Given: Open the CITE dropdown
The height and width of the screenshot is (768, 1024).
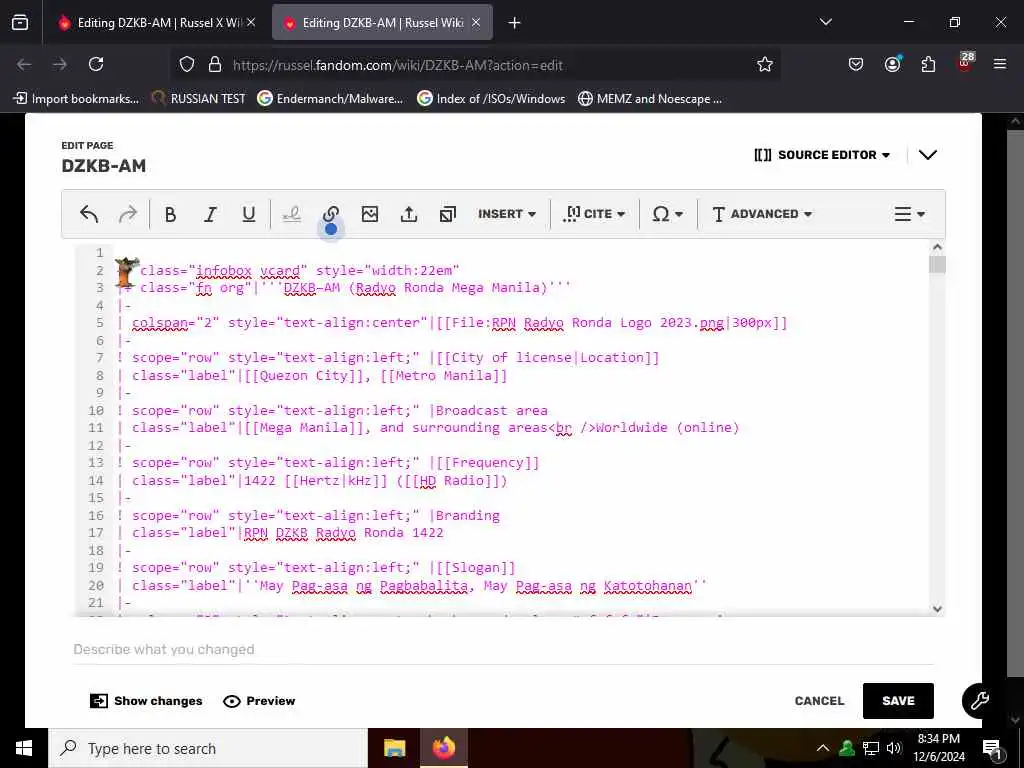Looking at the screenshot, I should 594,214.
